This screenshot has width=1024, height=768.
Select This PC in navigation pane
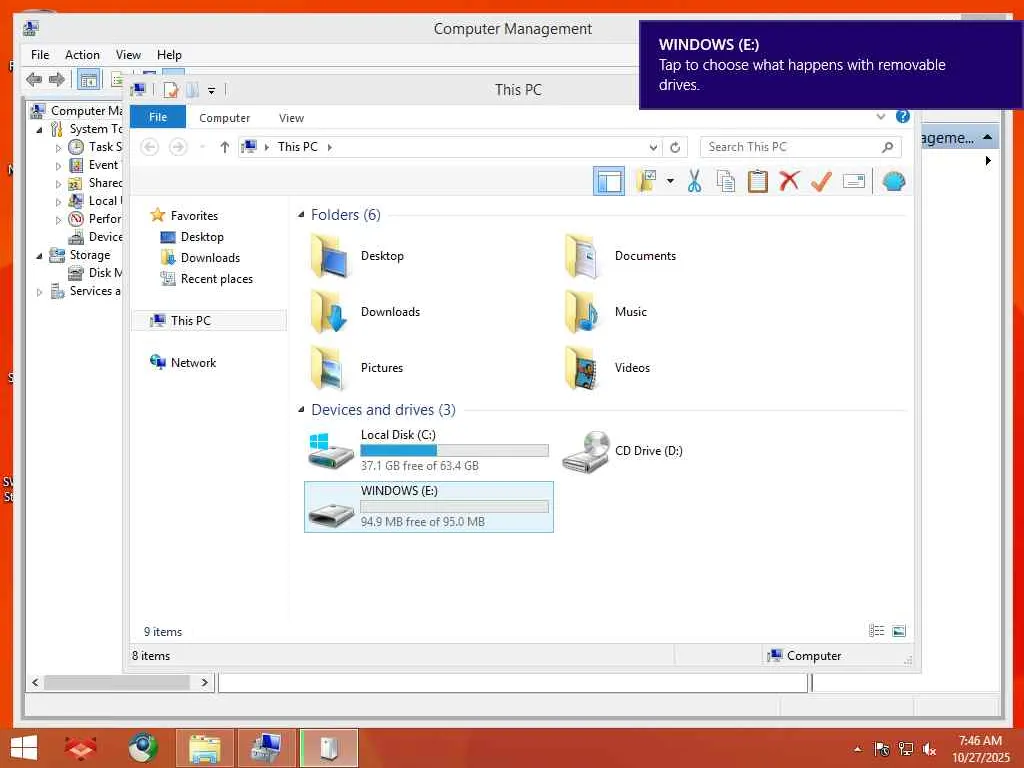(x=209, y=321)
